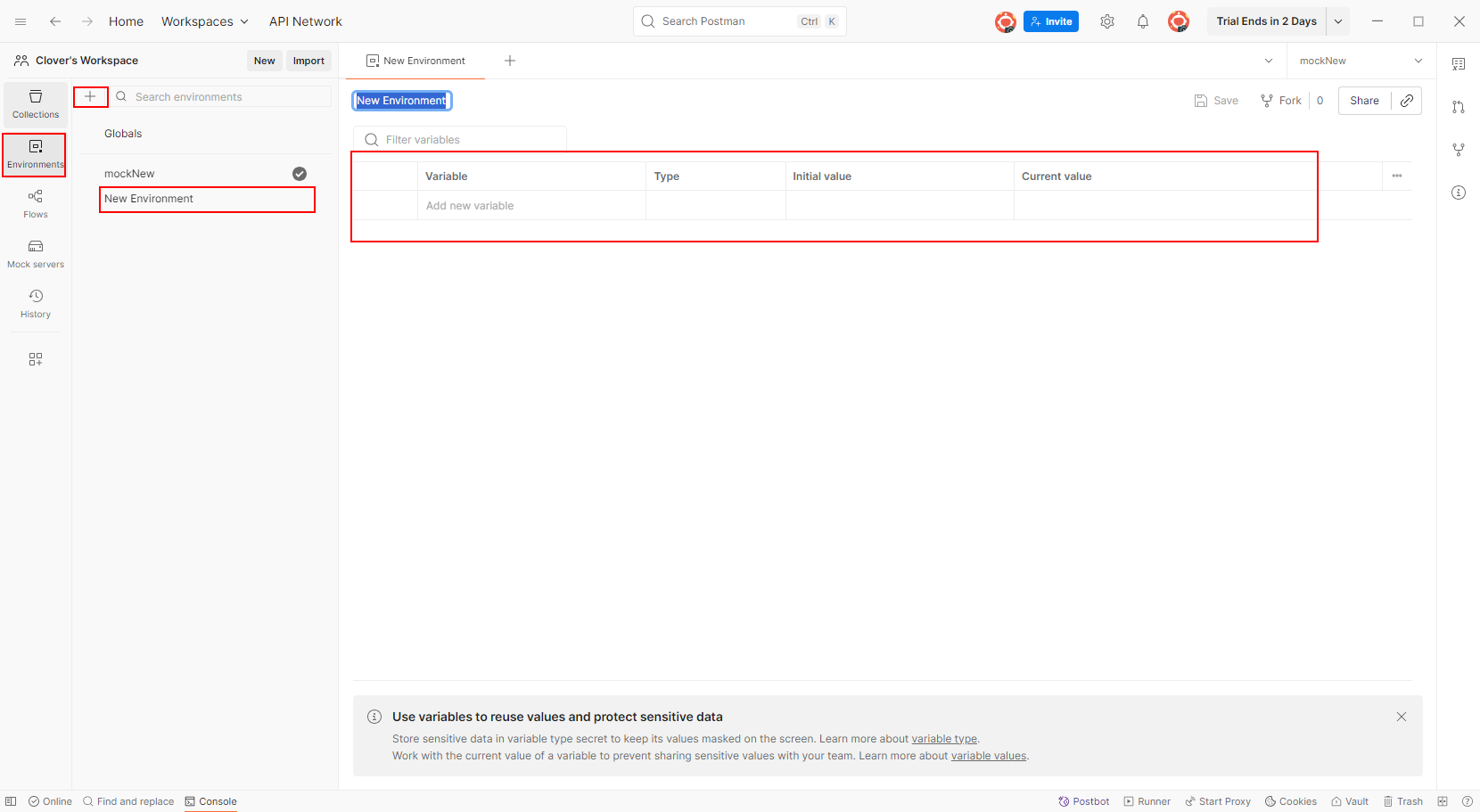Focus the Search Postman box
This screenshot has height=812, width=1480.
click(740, 21)
